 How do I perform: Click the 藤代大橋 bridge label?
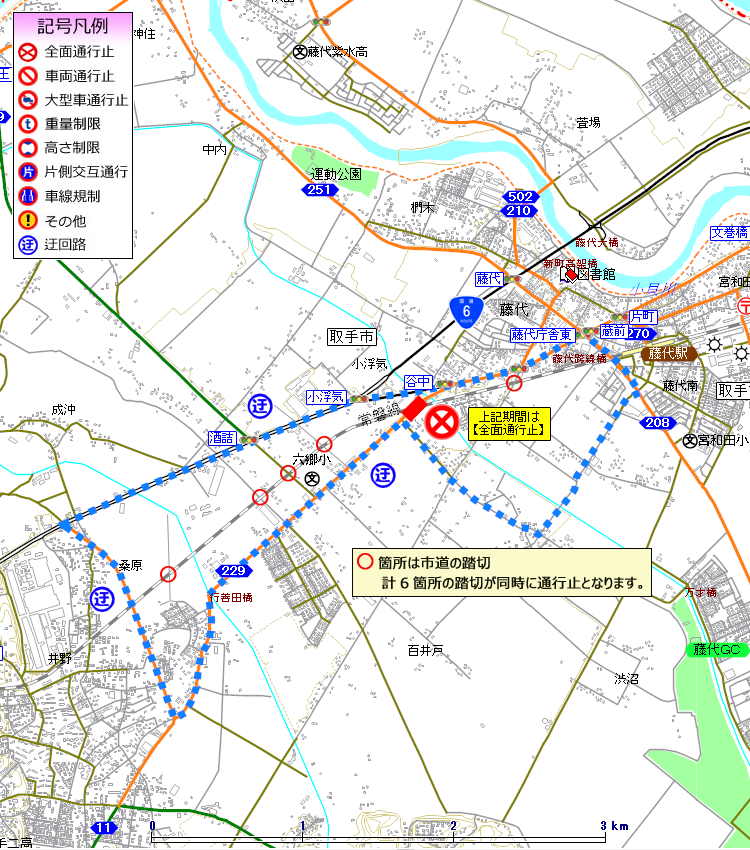point(597,242)
